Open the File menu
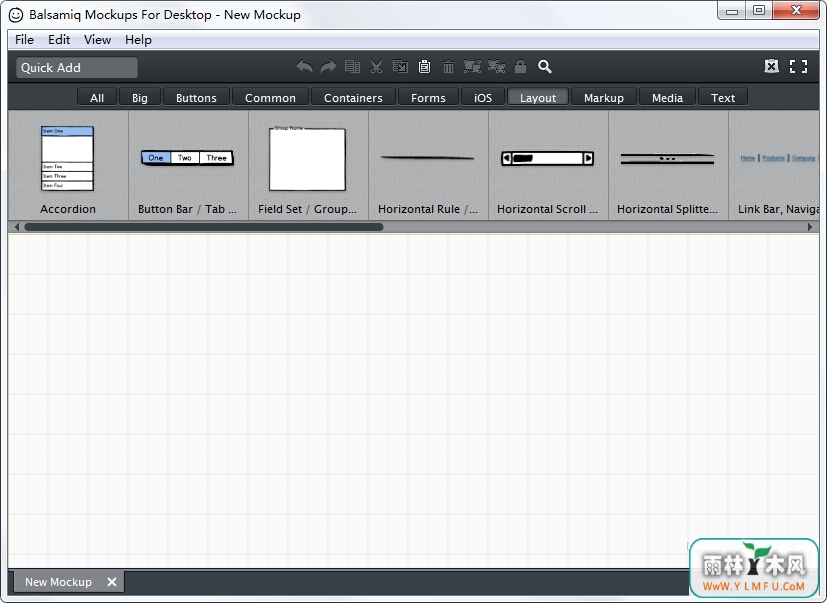Image resolution: width=827 pixels, height=603 pixels. tap(24, 40)
